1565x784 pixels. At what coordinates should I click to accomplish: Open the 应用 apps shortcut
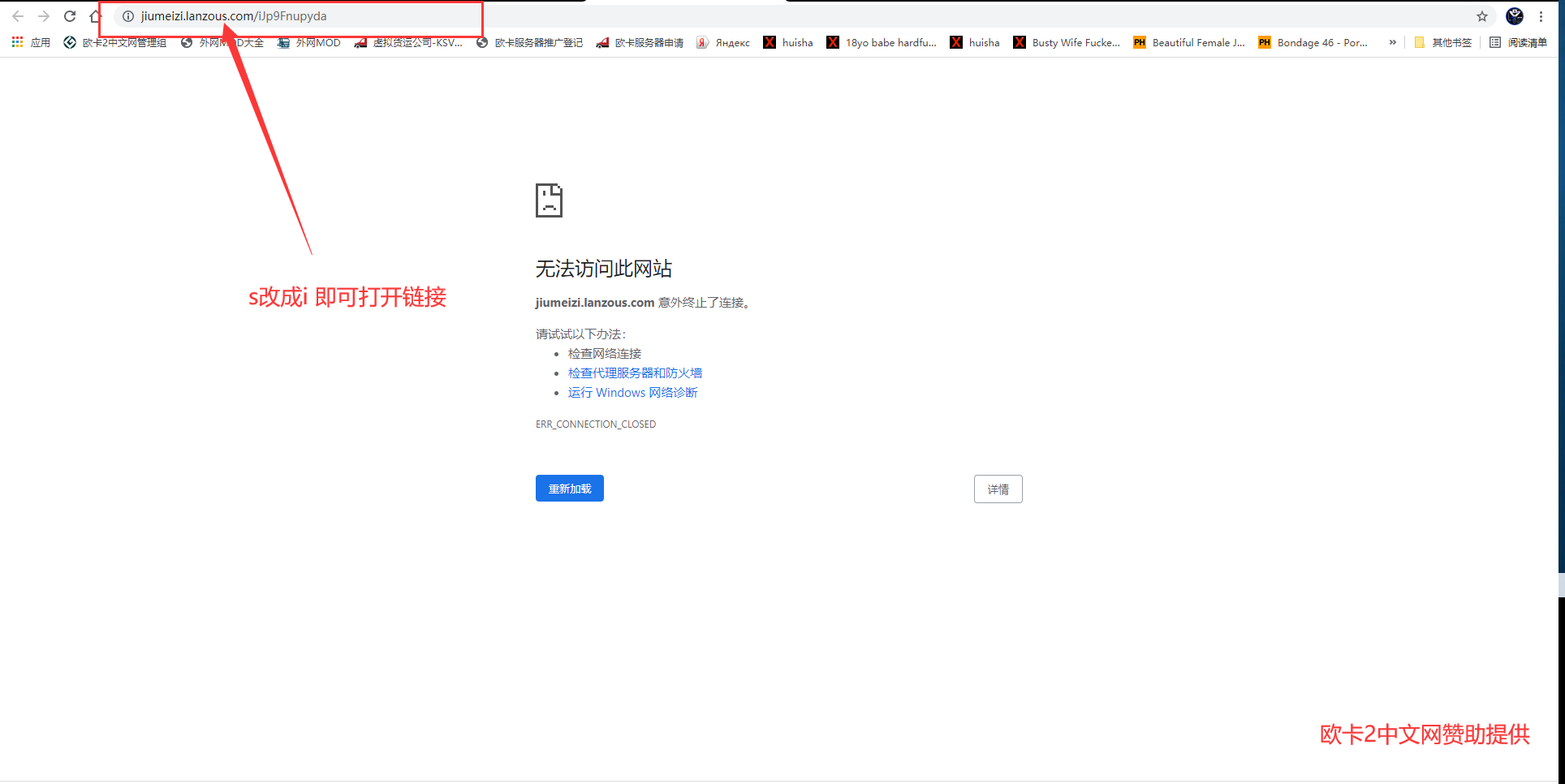(31, 42)
